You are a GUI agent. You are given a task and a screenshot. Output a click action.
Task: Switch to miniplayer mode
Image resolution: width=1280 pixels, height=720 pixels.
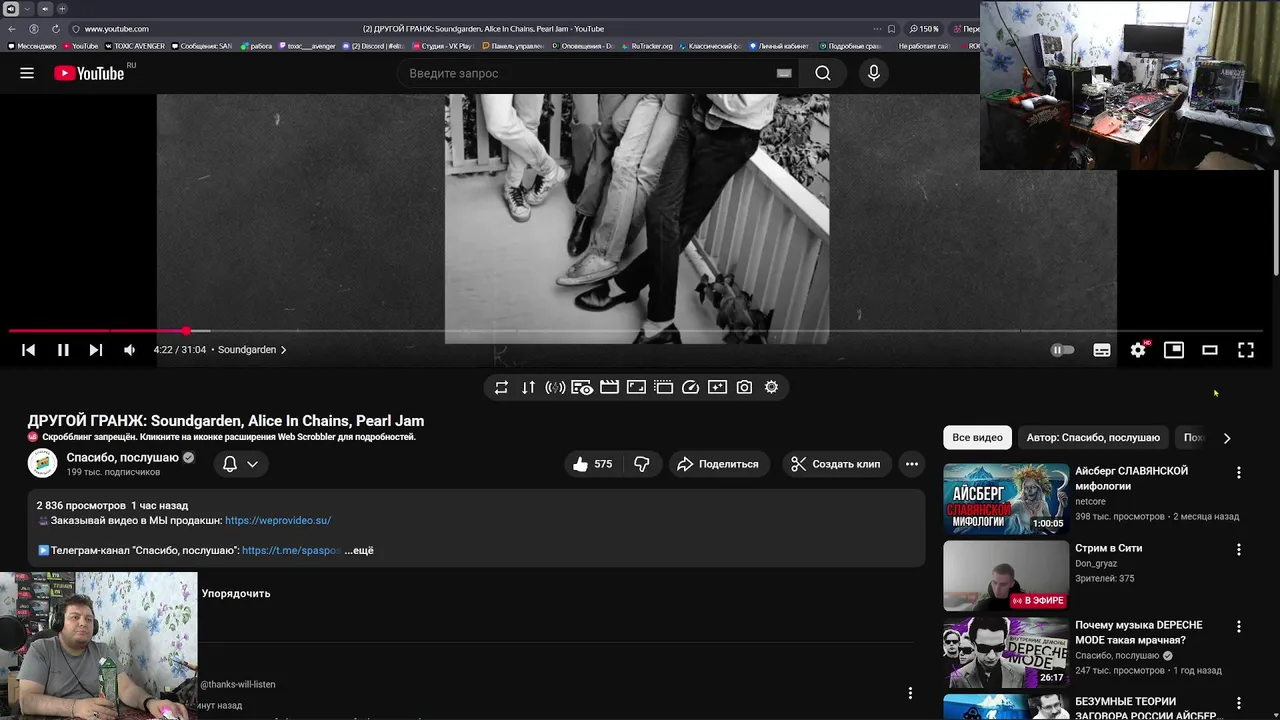[1174, 350]
